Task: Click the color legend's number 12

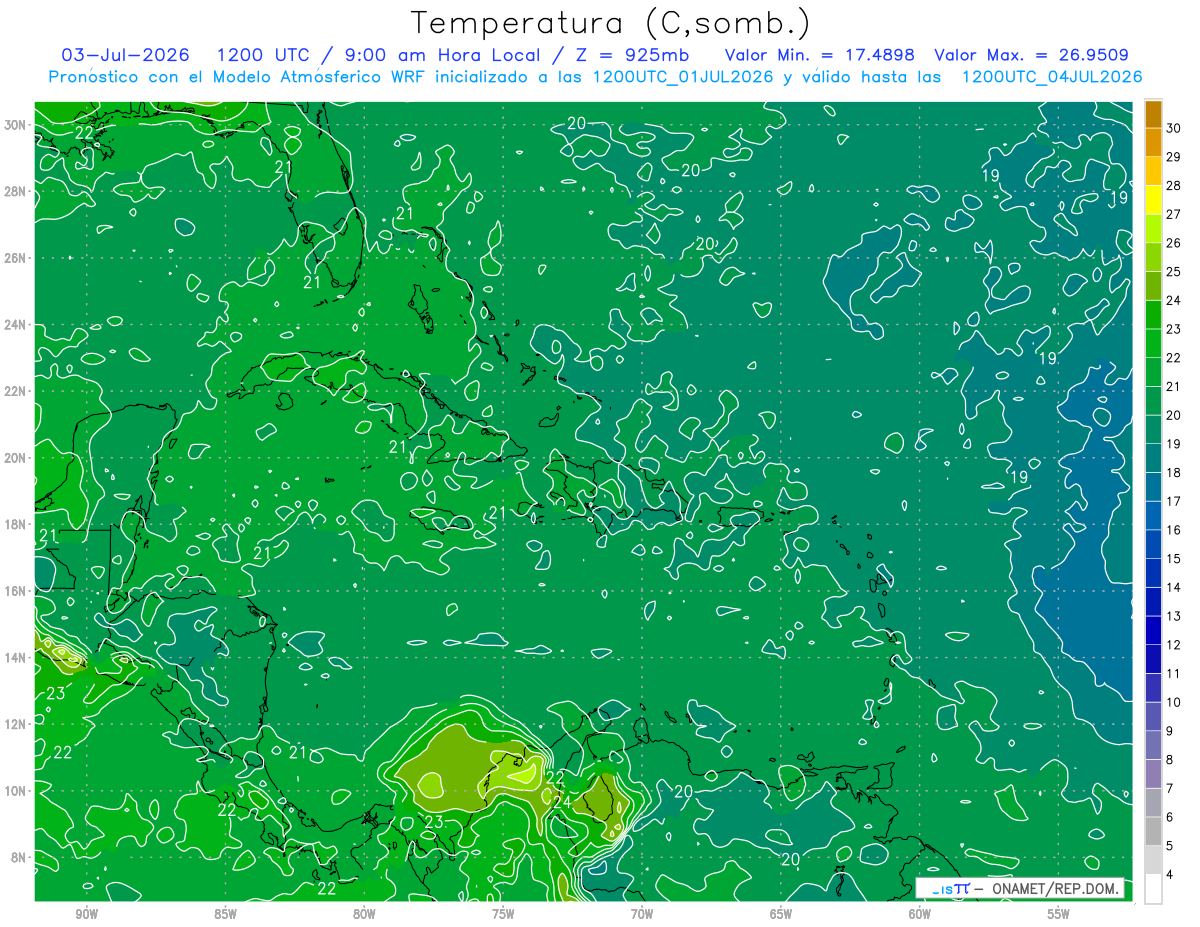Action: (1174, 645)
